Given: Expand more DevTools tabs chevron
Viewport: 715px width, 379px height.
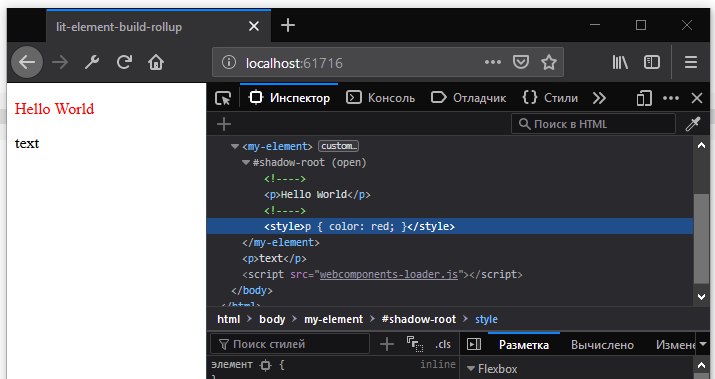Looking at the screenshot, I should 599,98.
